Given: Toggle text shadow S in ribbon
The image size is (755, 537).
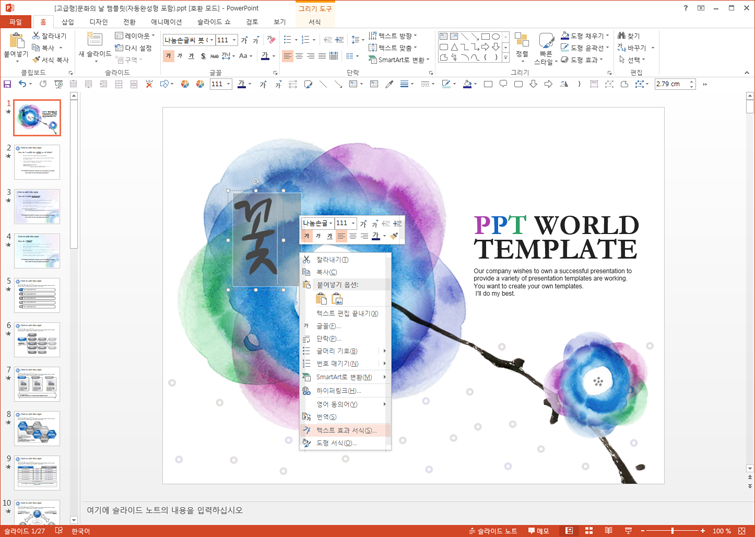Looking at the screenshot, I should (x=203, y=56).
